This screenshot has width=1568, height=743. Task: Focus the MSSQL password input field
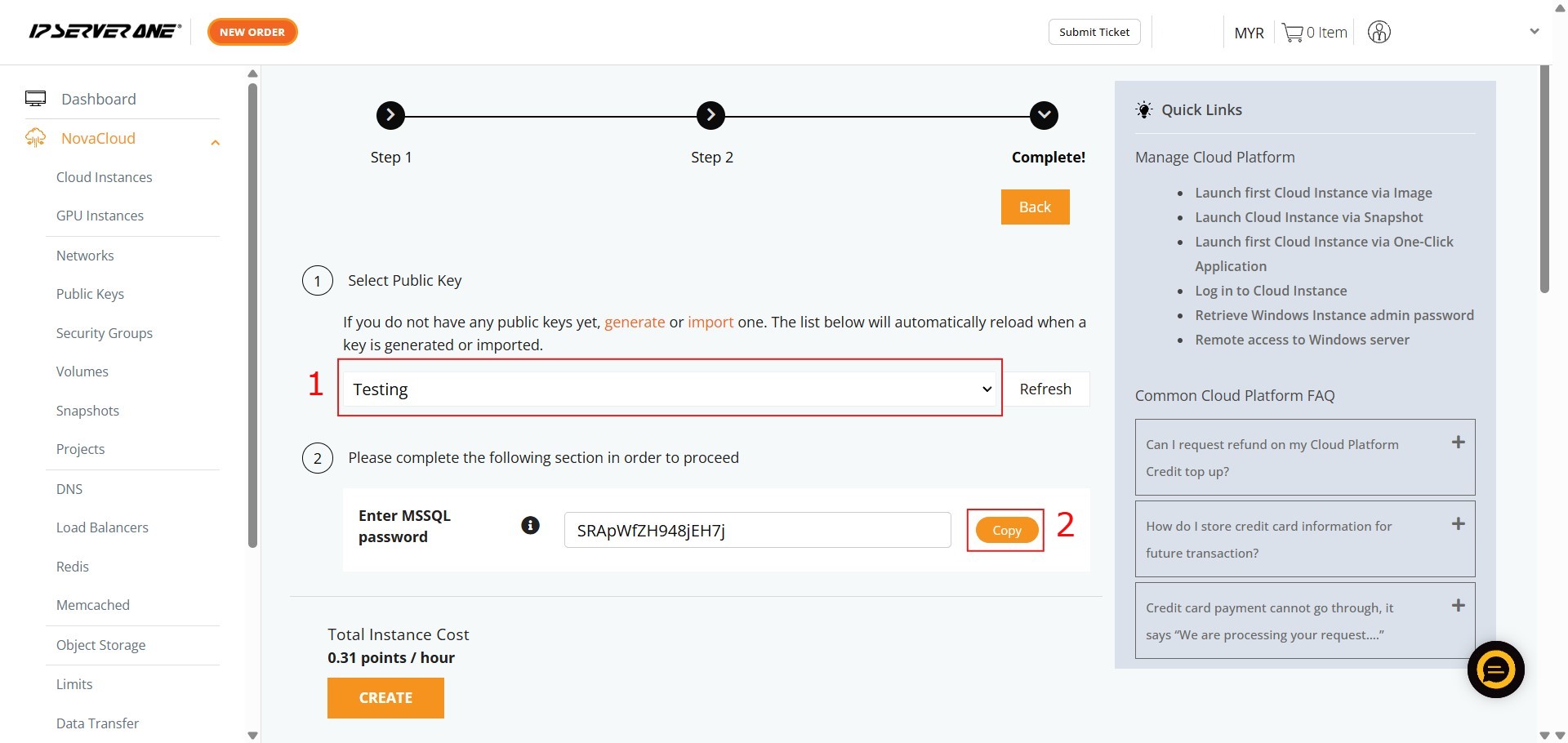pyautogui.click(x=757, y=530)
